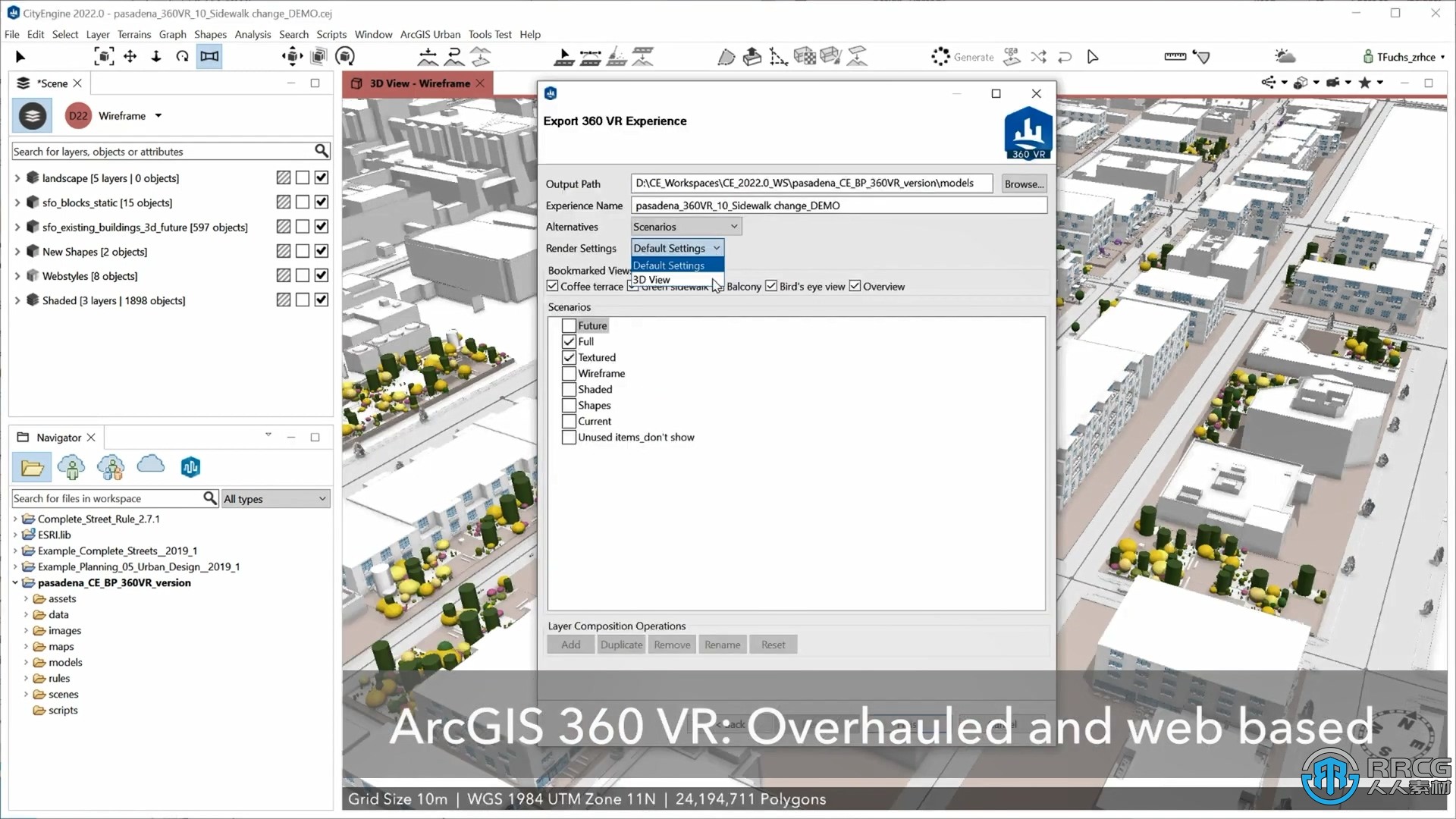Screen dimensions: 1456x819
Task: Select the scenes folder in Navigator
Action: pos(63,694)
